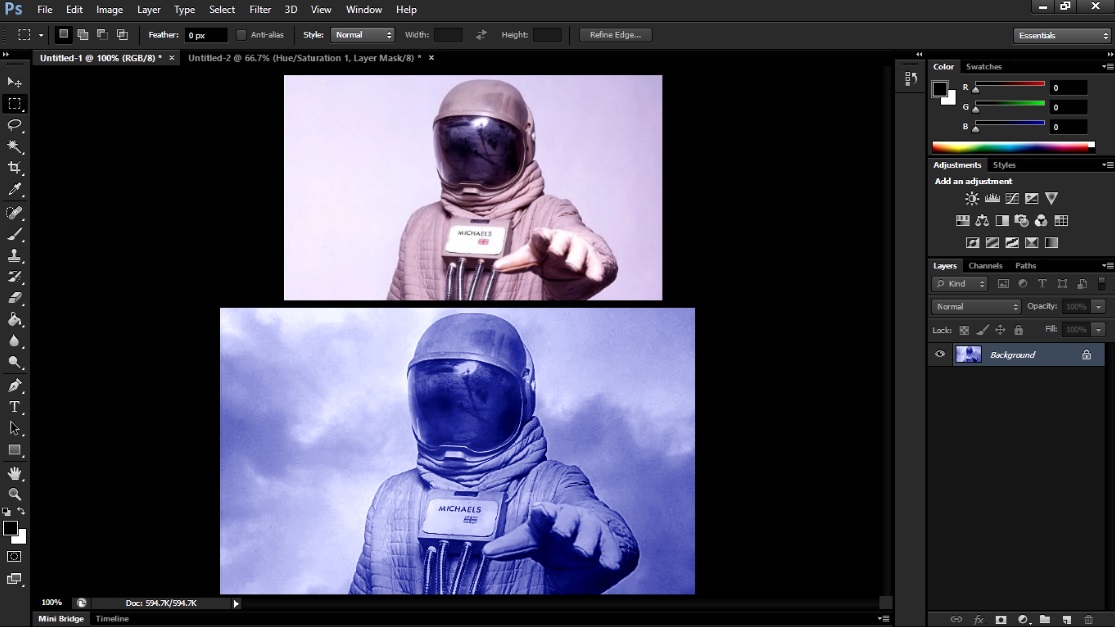Select the Crop tool
The height and width of the screenshot is (627, 1115).
tap(15, 168)
